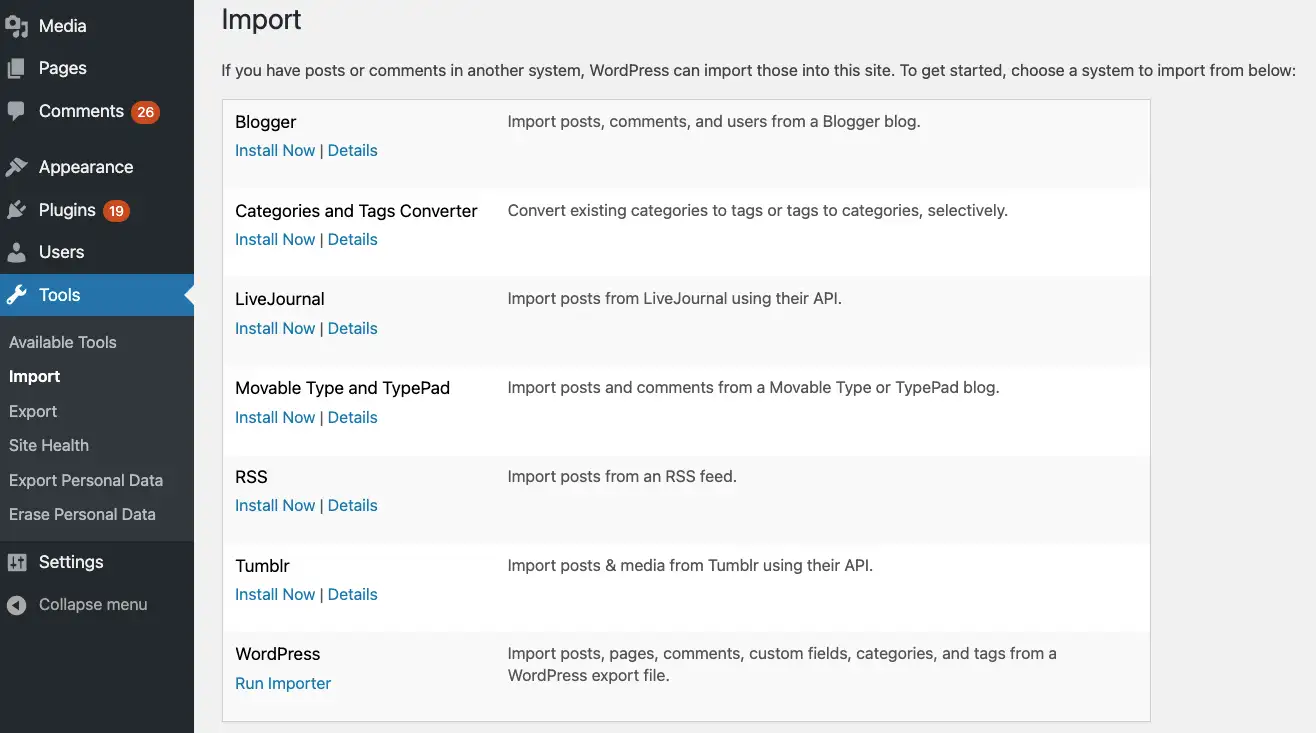Viewport: 1316px width, 733px height.
Task: Click the Collapse menu arrow icon
Action: click(x=16, y=605)
